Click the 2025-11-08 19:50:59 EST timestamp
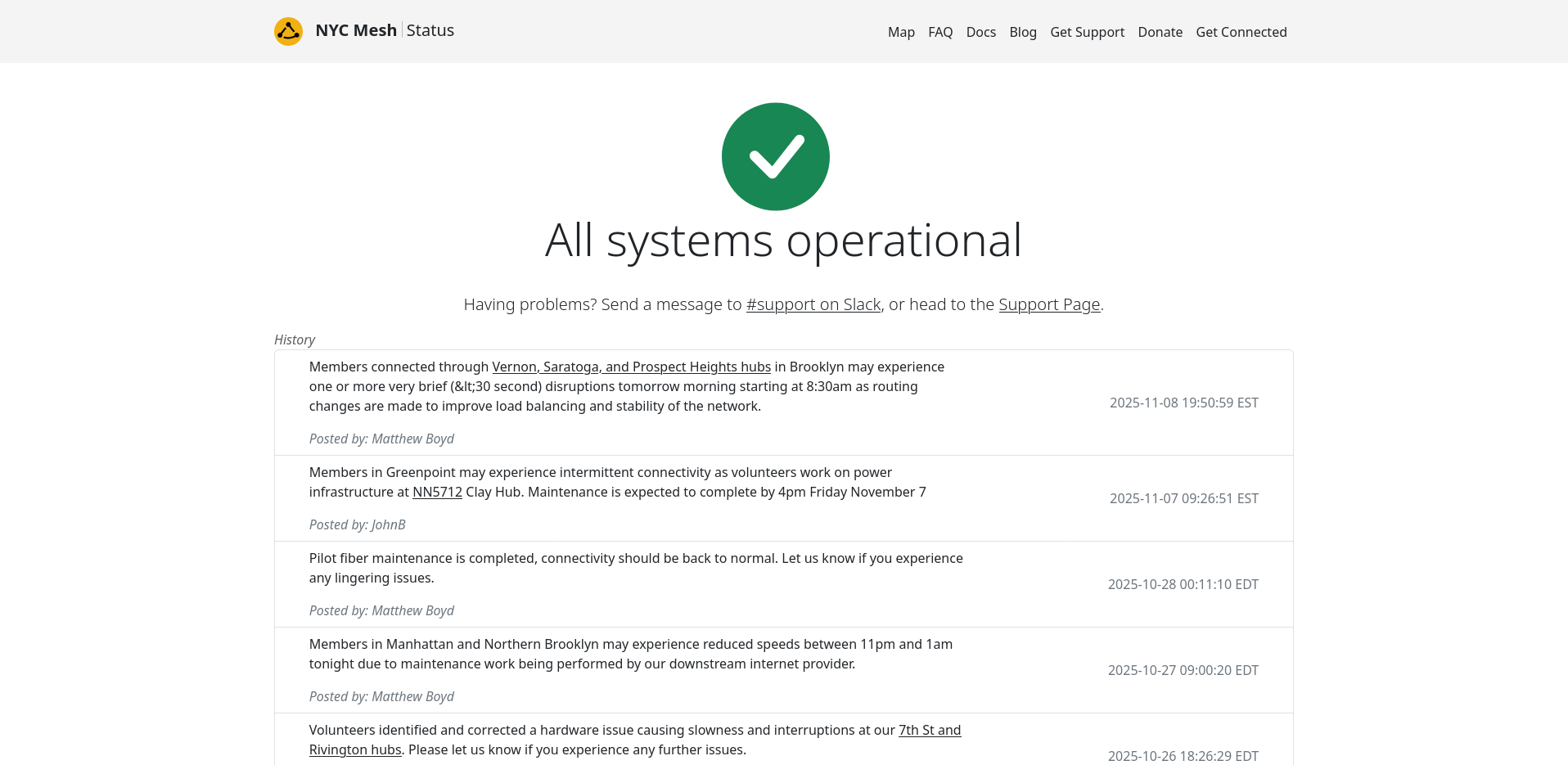This screenshot has height=765, width=1568. pos(1183,403)
